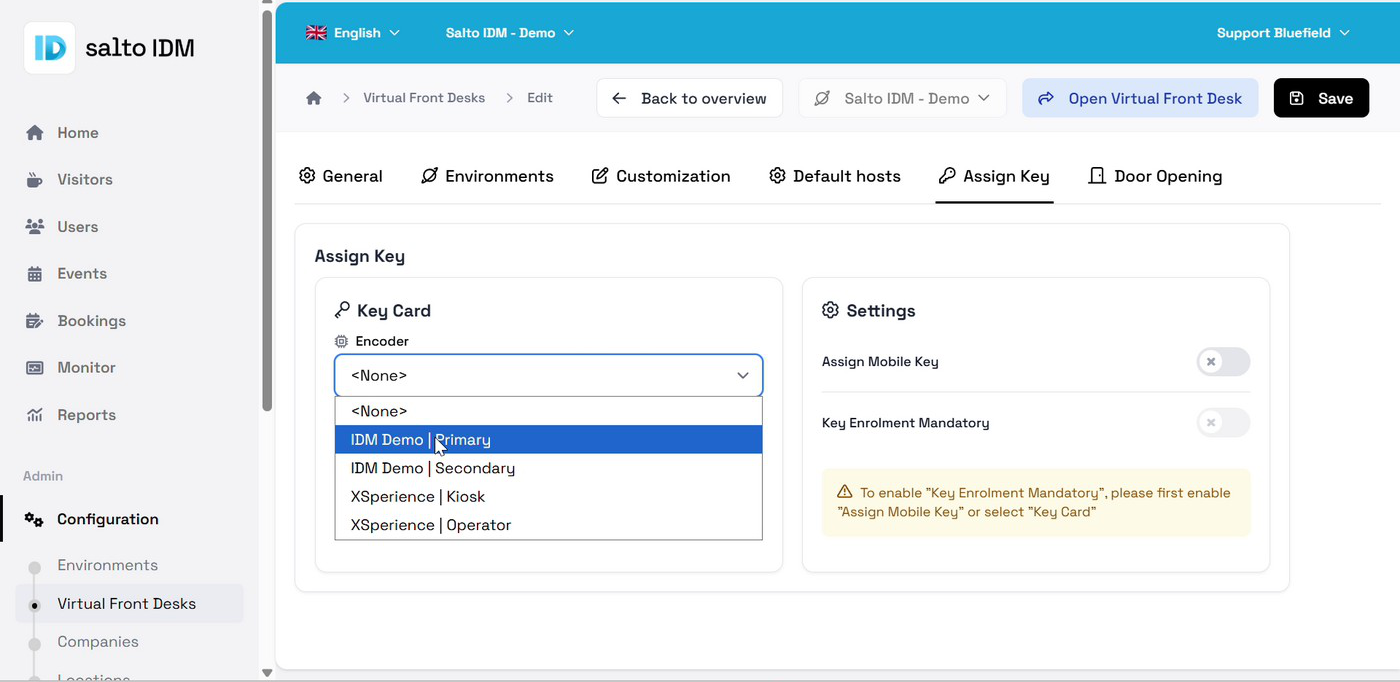Select IDM Demo | Primary encoder option

click(x=548, y=440)
